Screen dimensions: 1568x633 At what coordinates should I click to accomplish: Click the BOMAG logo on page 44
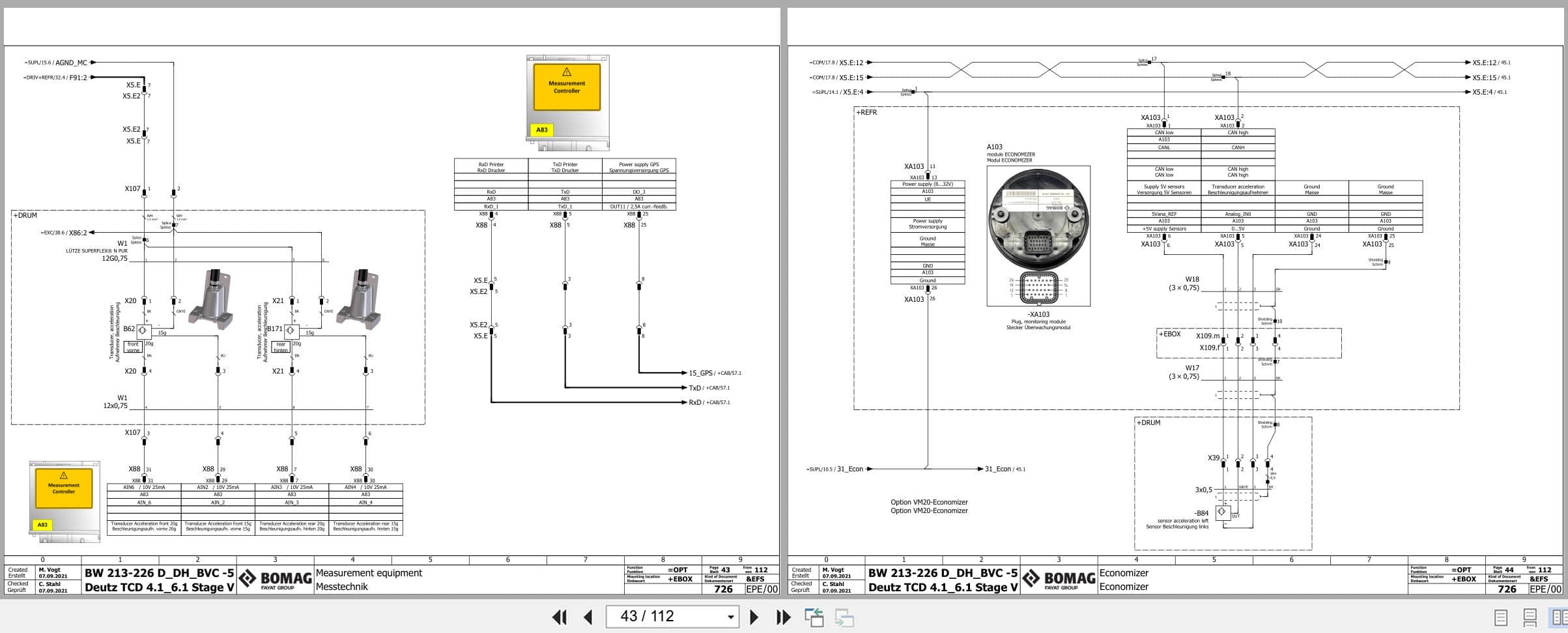1059,579
